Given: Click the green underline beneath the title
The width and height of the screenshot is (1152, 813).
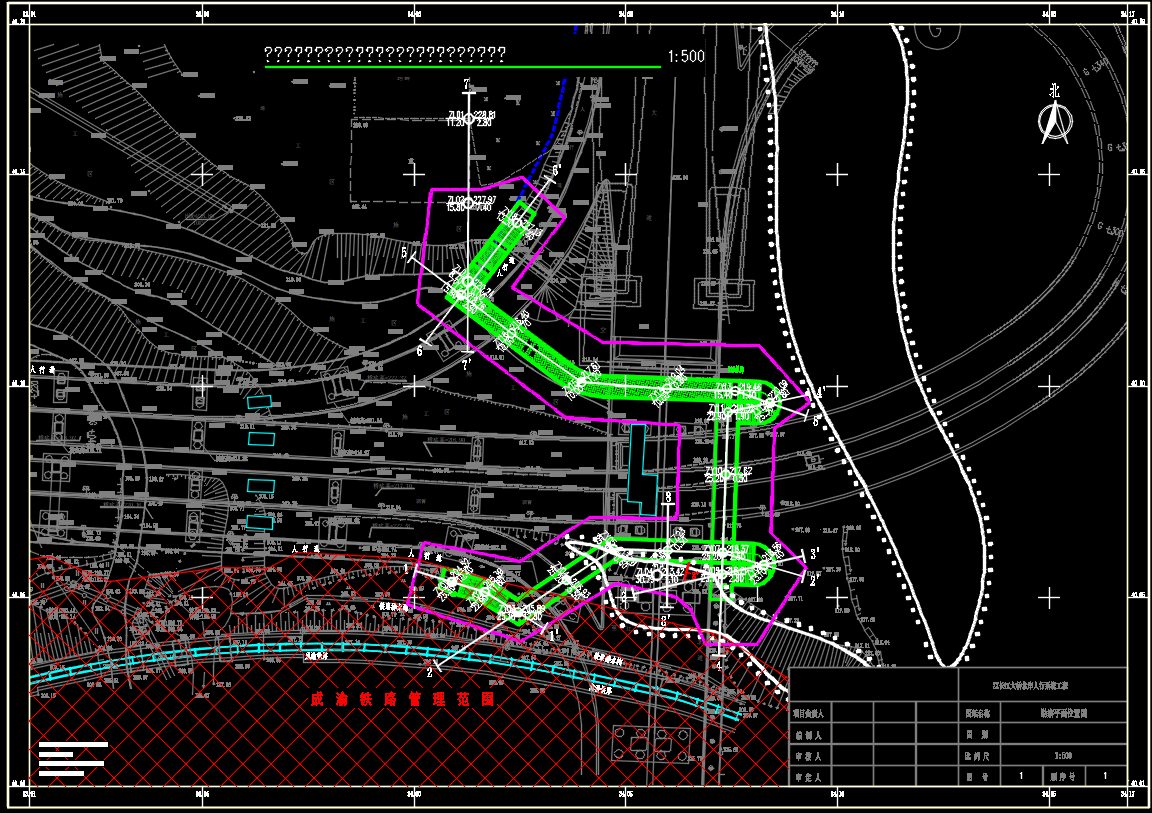Looking at the screenshot, I should click(x=462, y=68).
